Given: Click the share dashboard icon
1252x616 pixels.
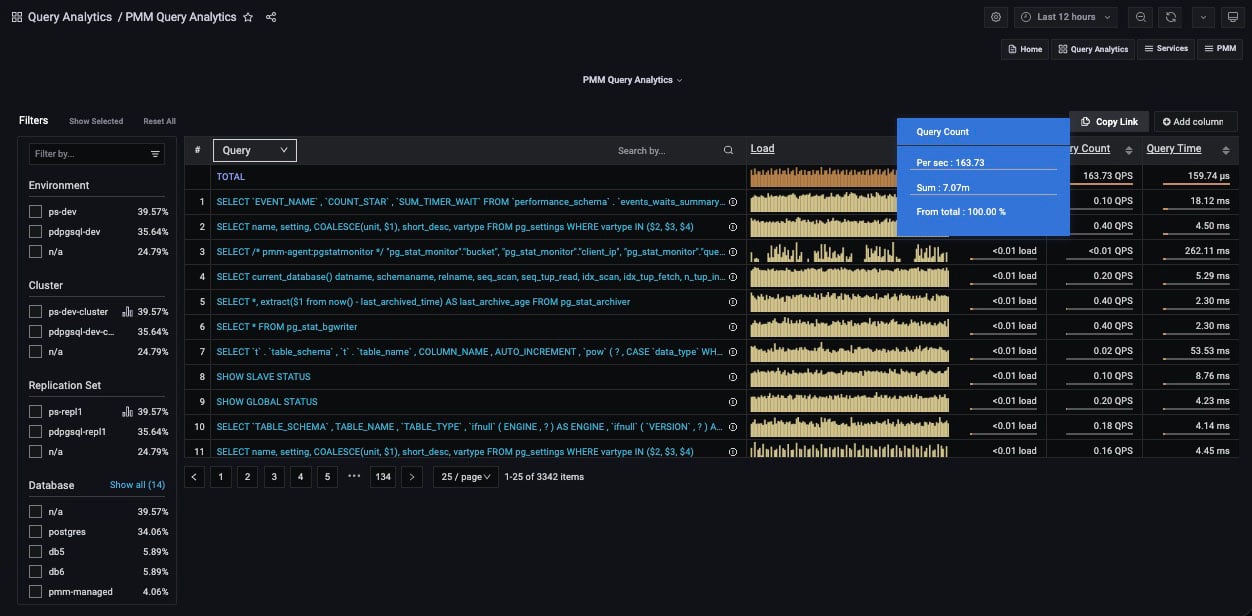Looking at the screenshot, I should pyautogui.click(x=271, y=17).
